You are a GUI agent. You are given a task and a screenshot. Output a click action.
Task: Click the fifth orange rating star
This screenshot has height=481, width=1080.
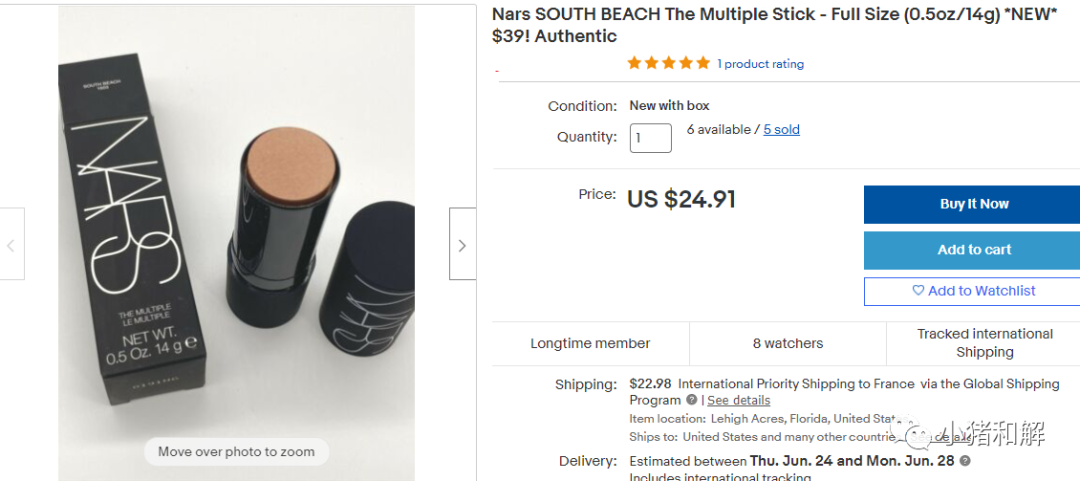coord(702,63)
